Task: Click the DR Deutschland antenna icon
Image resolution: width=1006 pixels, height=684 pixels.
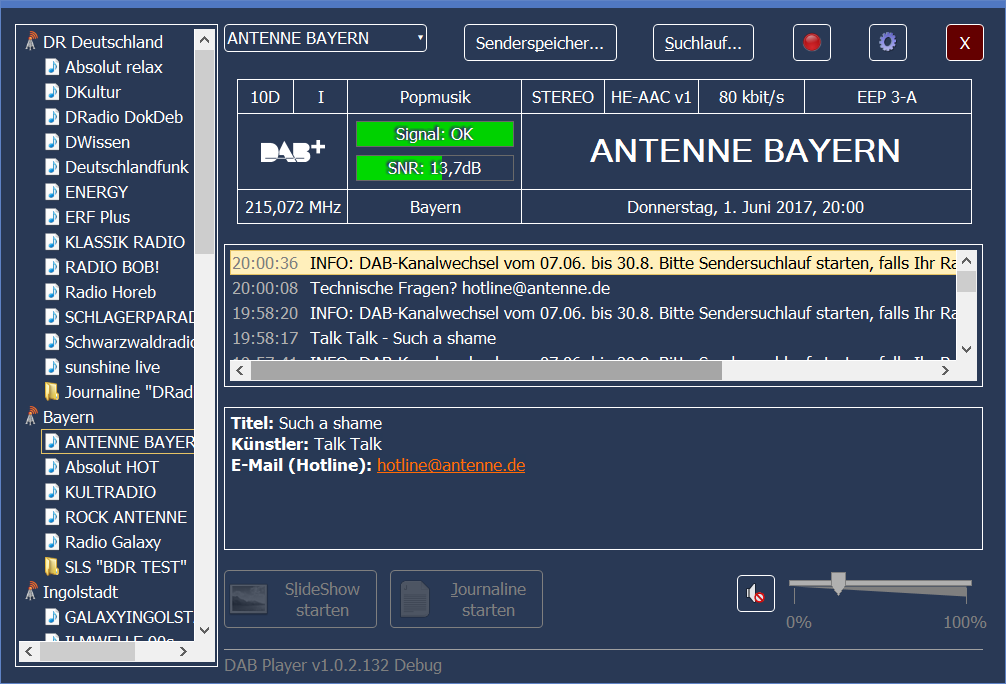Action: [31, 42]
